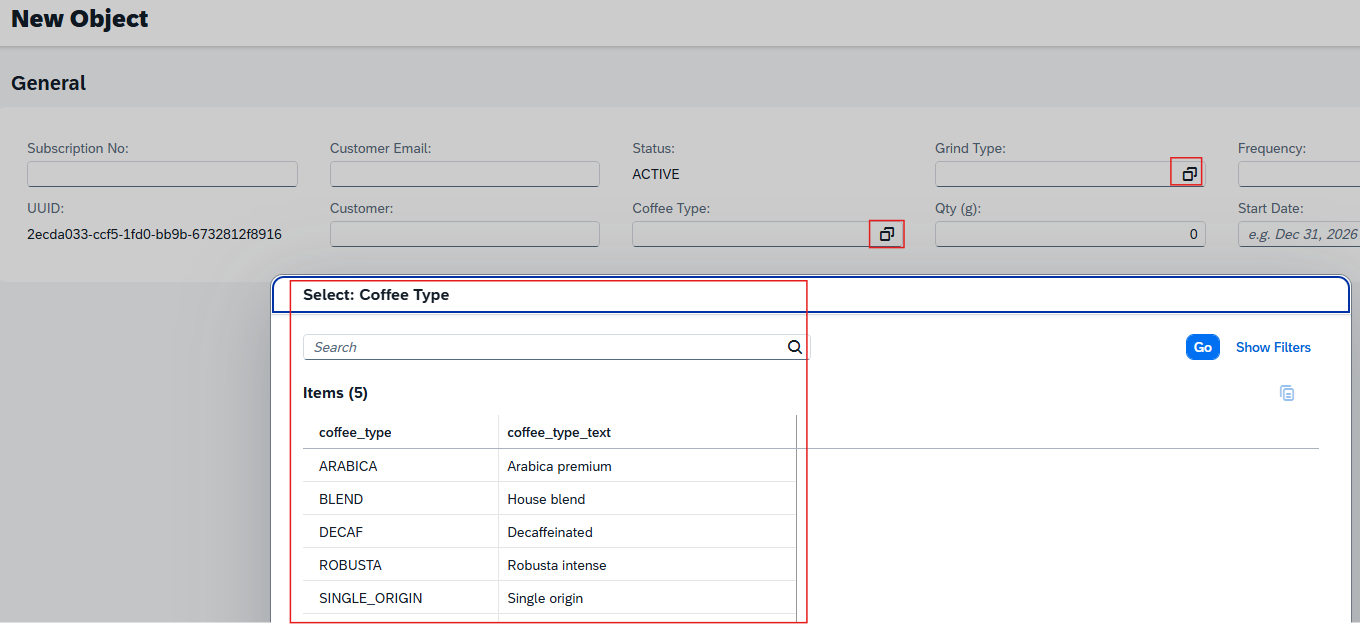Click the Qty (g) input field
Screen dimensions: 1360x624
pyautogui.click(x=1070, y=233)
